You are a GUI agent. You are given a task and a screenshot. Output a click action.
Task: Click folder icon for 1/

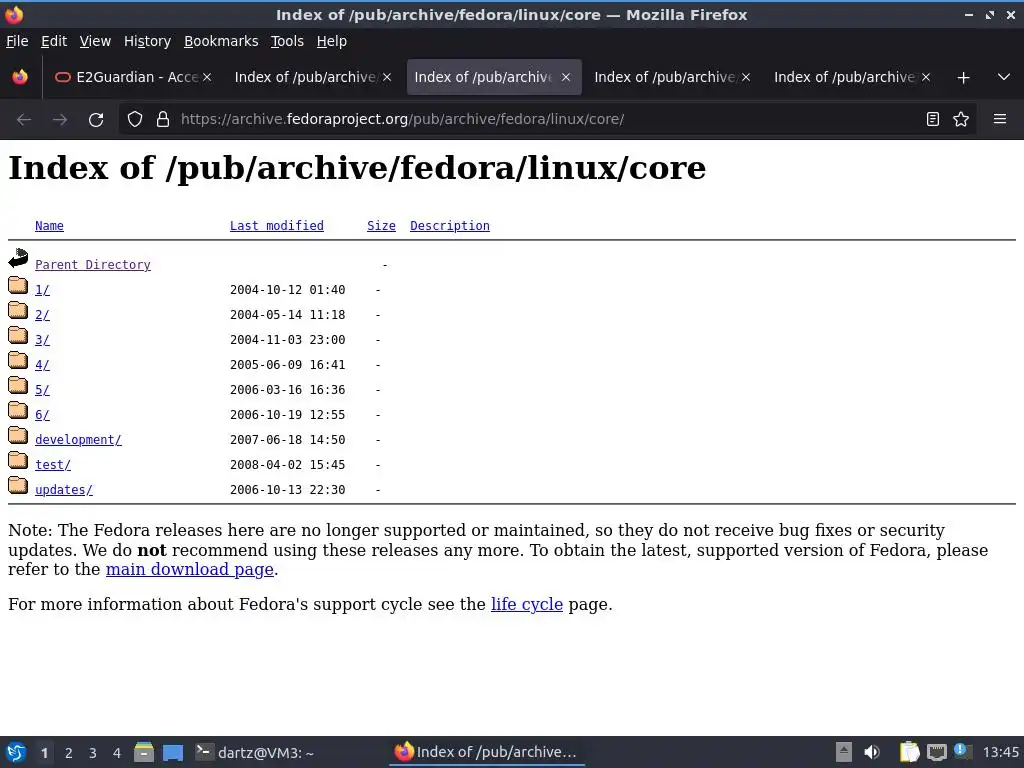[x=18, y=285]
